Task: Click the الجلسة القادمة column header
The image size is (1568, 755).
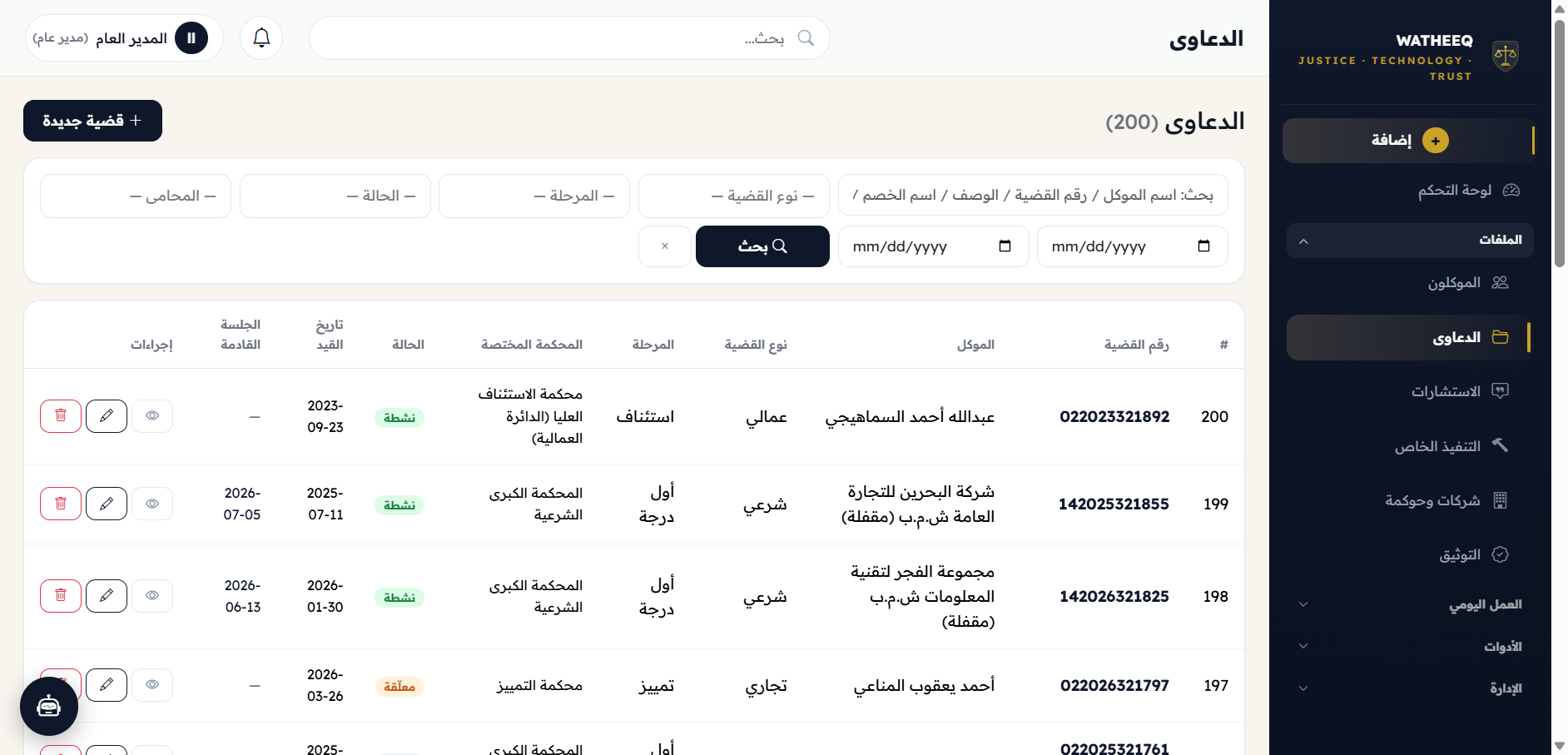Action: (x=241, y=335)
